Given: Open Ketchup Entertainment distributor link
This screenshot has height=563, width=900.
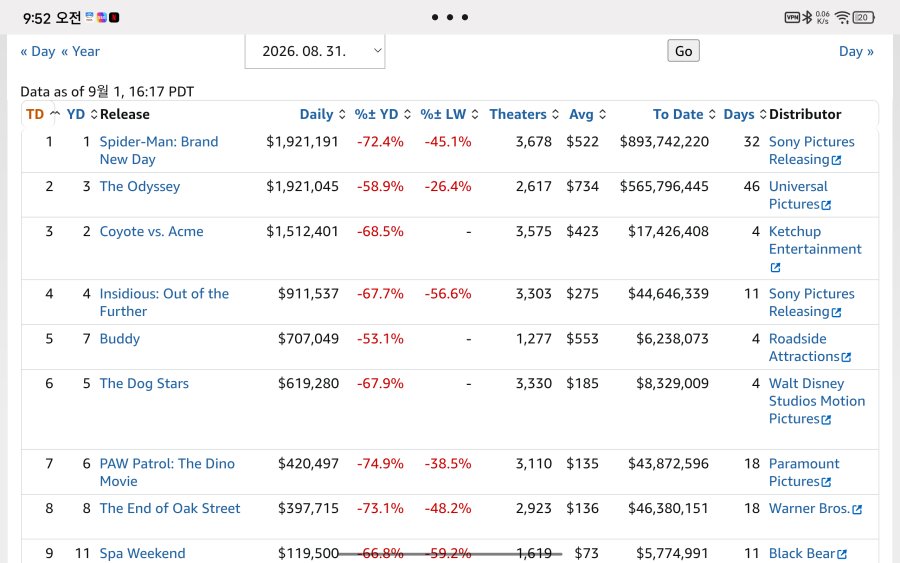Looking at the screenshot, I should (x=815, y=240).
